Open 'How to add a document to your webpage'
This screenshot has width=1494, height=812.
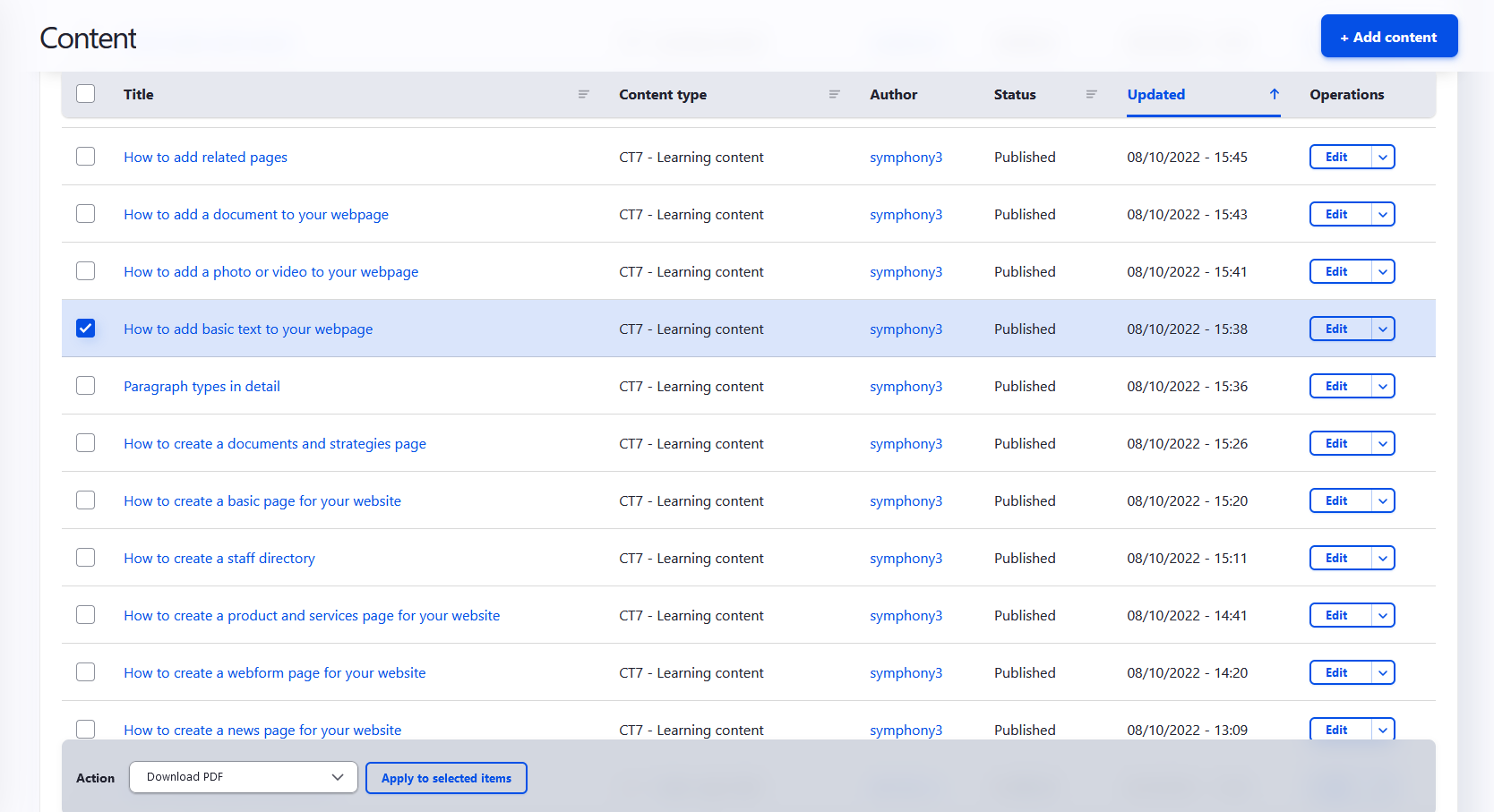[256, 215]
